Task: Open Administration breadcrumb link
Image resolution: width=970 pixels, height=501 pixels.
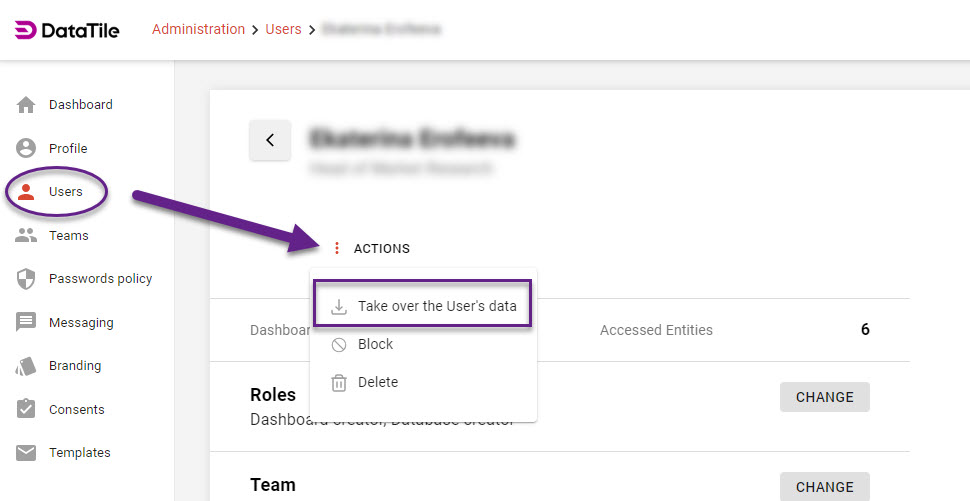Action: 198,30
